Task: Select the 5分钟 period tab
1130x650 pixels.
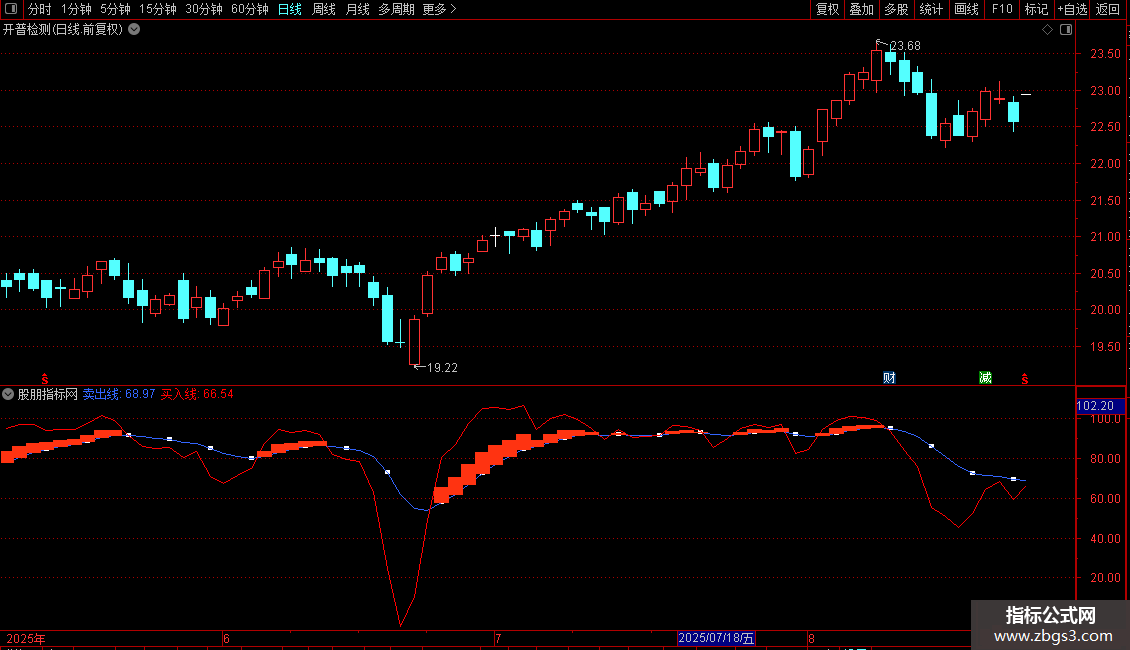Action: (x=115, y=9)
